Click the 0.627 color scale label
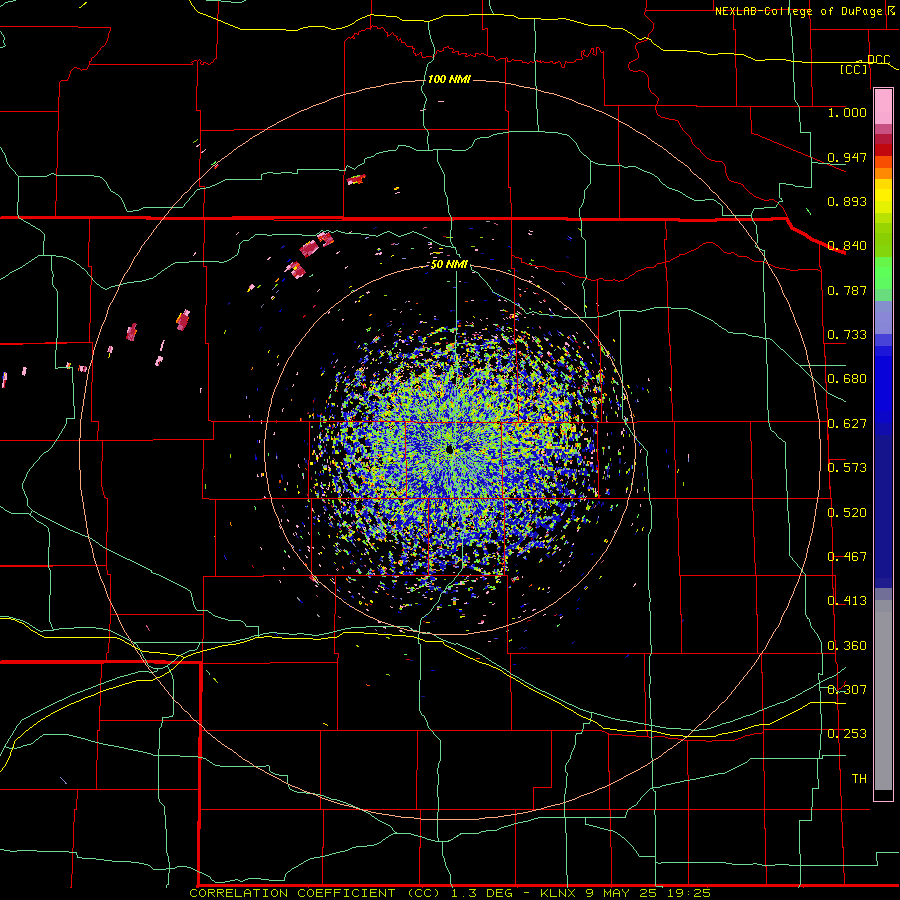Viewport: 900px width, 900px height. [x=847, y=424]
